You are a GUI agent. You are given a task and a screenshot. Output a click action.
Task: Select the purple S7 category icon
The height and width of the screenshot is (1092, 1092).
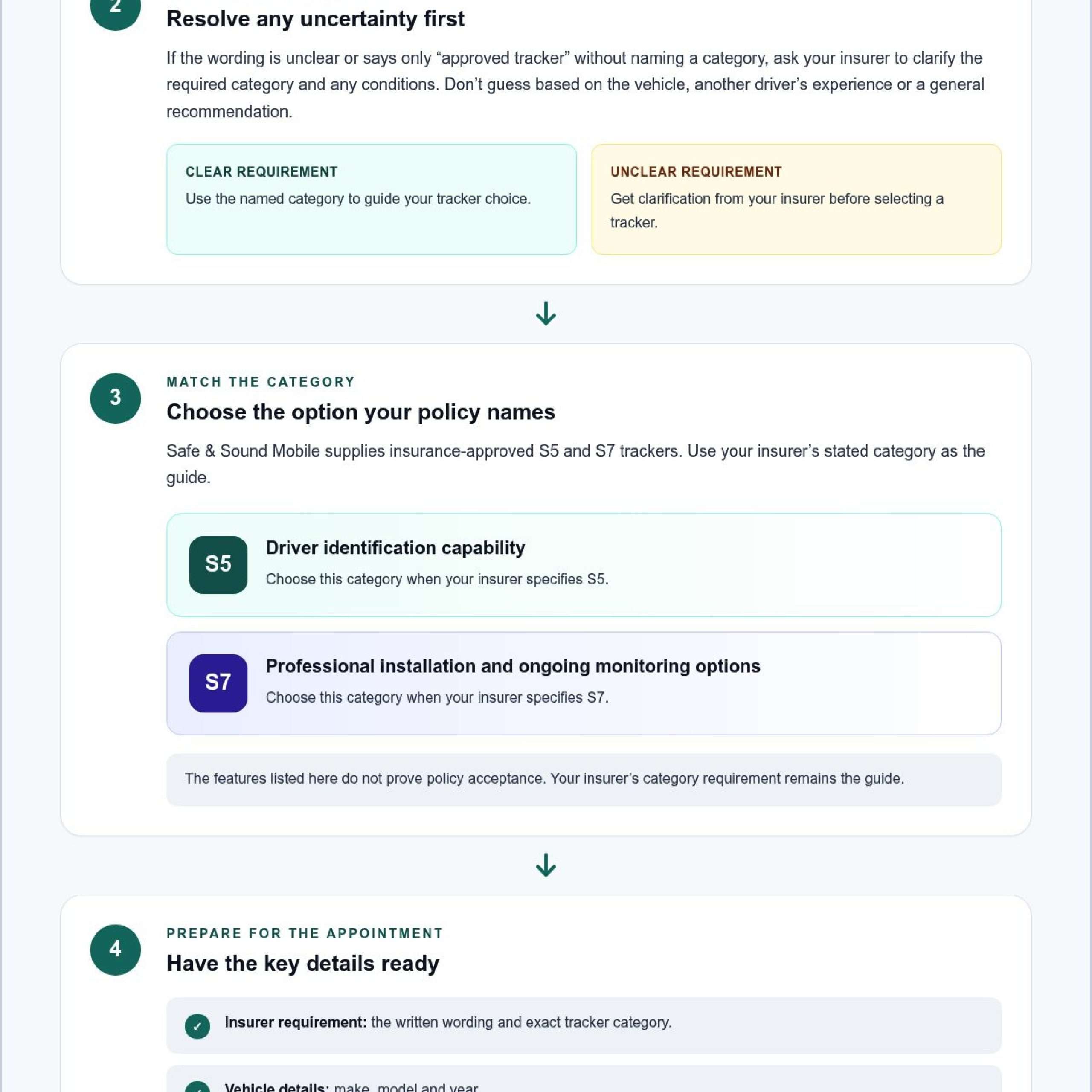pos(218,683)
